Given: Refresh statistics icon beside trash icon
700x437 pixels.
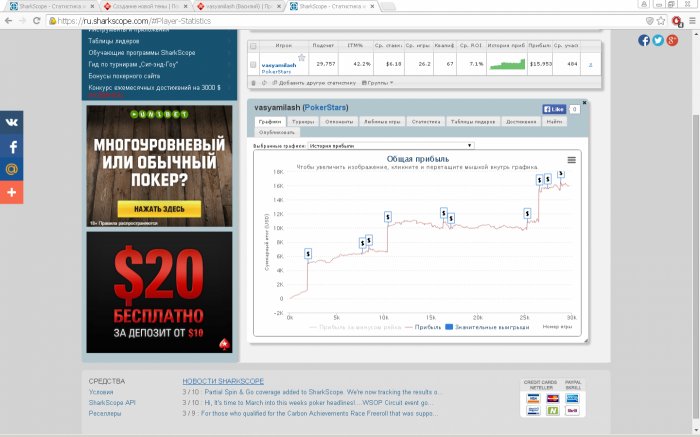Looking at the screenshot, I should (264, 83).
